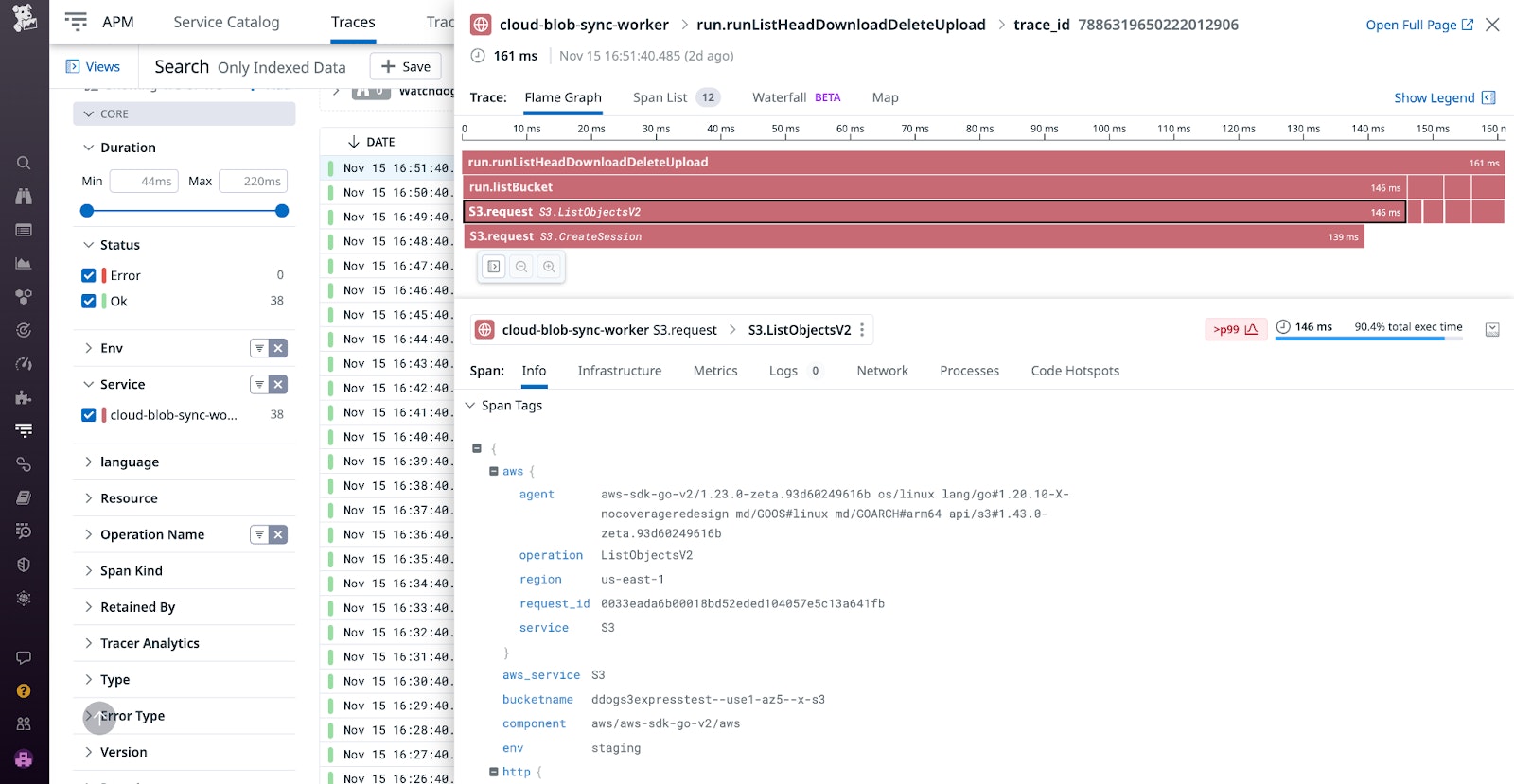The height and width of the screenshot is (784, 1514).
Task: Click the zoom out magnifier on flame graph
Action: 521,267
